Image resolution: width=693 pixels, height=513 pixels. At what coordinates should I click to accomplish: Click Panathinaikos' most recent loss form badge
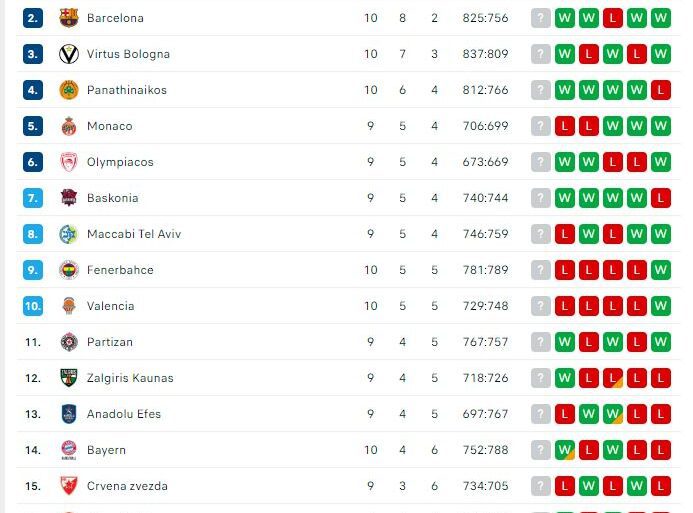(660, 90)
